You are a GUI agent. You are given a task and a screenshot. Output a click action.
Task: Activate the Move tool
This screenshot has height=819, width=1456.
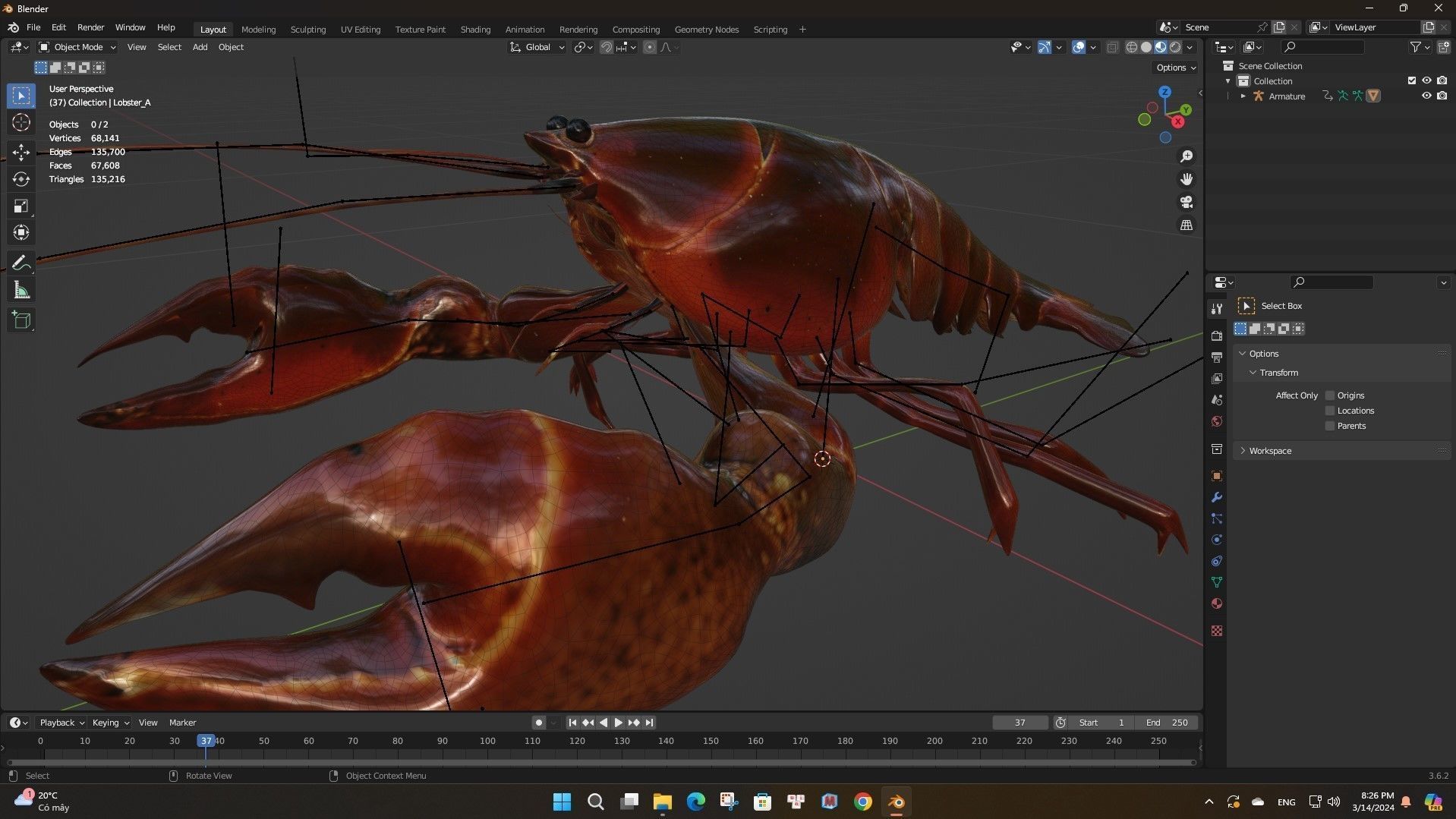click(x=21, y=152)
